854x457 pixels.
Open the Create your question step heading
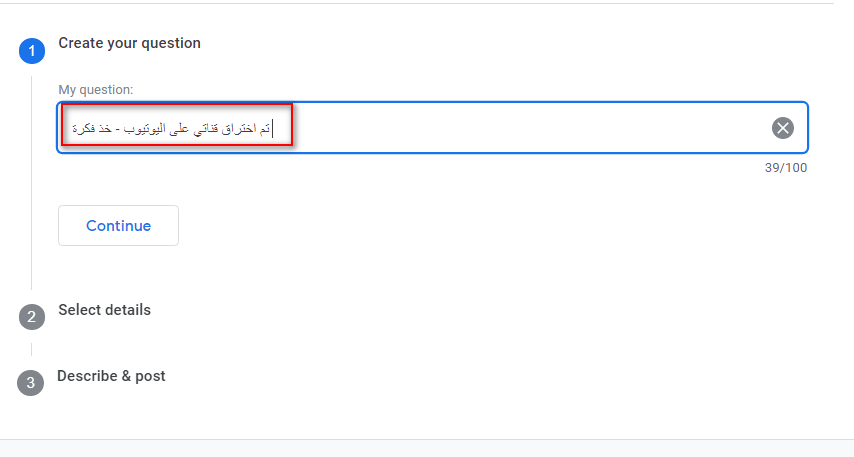[130, 43]
